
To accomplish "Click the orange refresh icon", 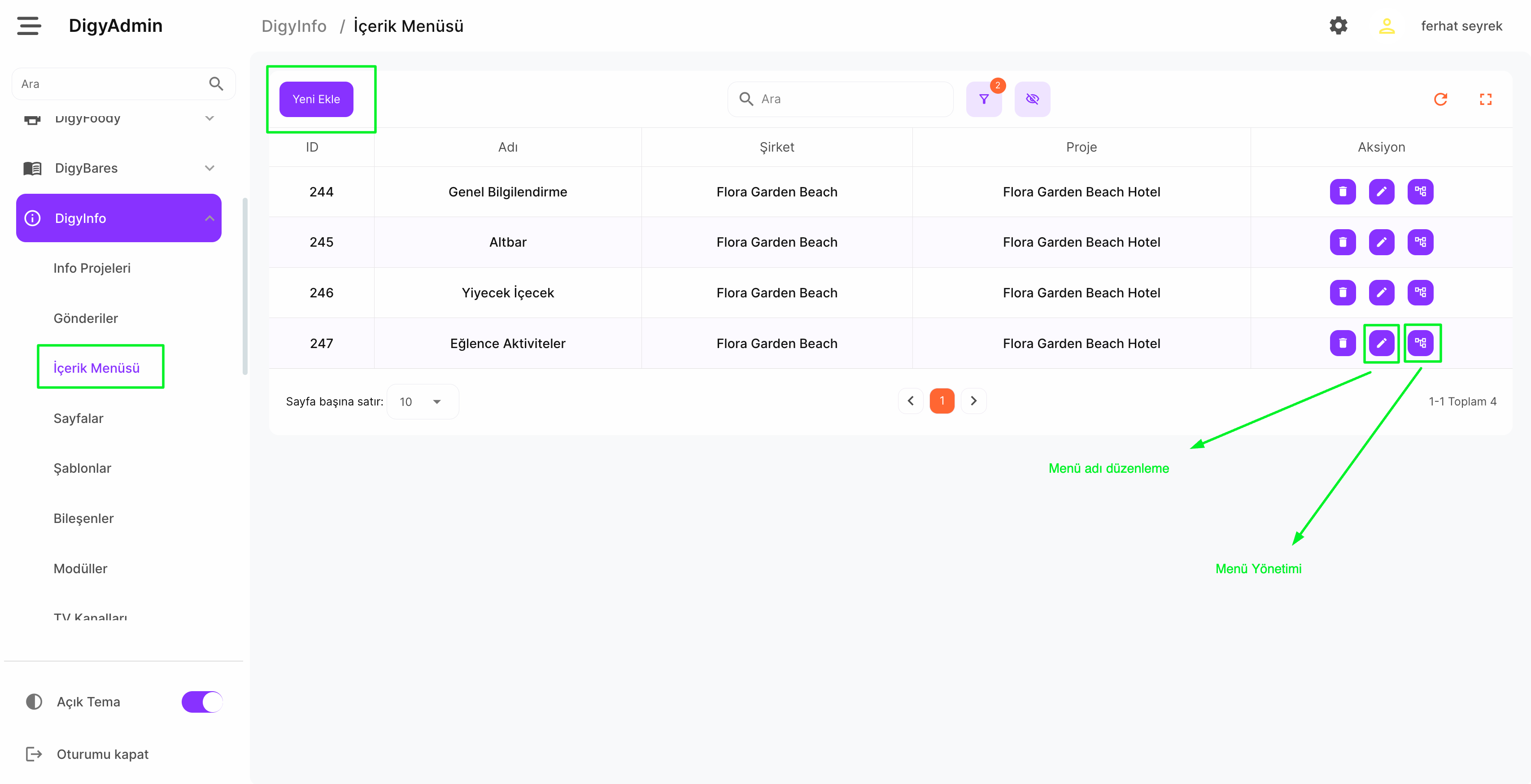I will point(1440,99).
